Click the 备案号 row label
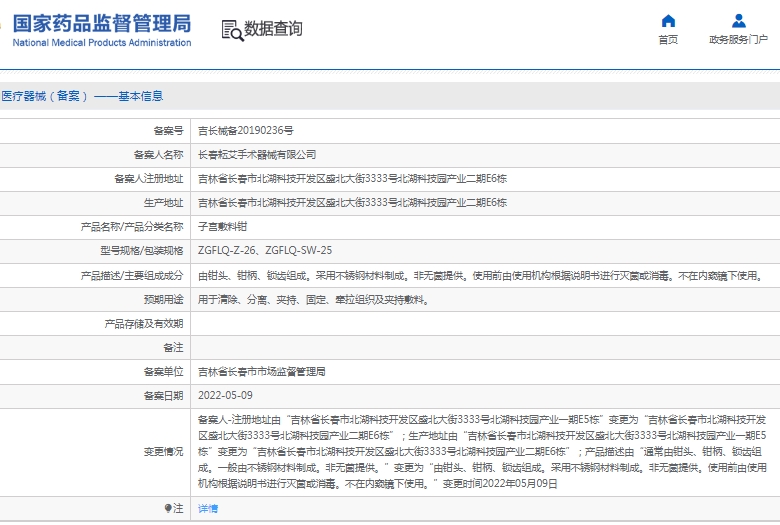 (168, 130)
